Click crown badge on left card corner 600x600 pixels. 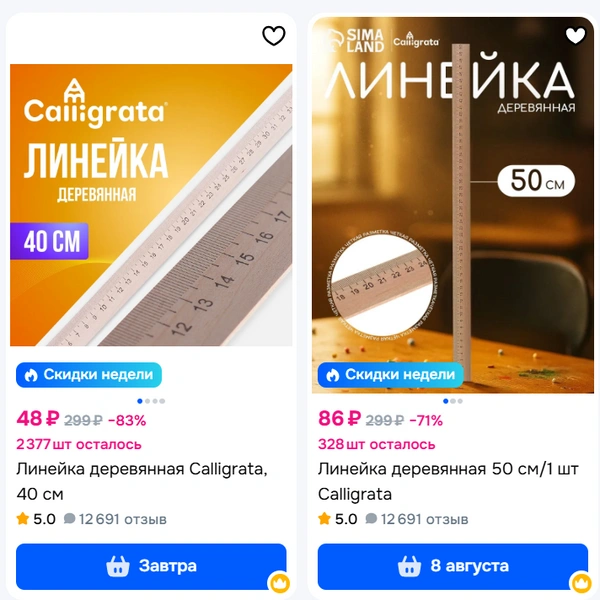click(280, 584)
